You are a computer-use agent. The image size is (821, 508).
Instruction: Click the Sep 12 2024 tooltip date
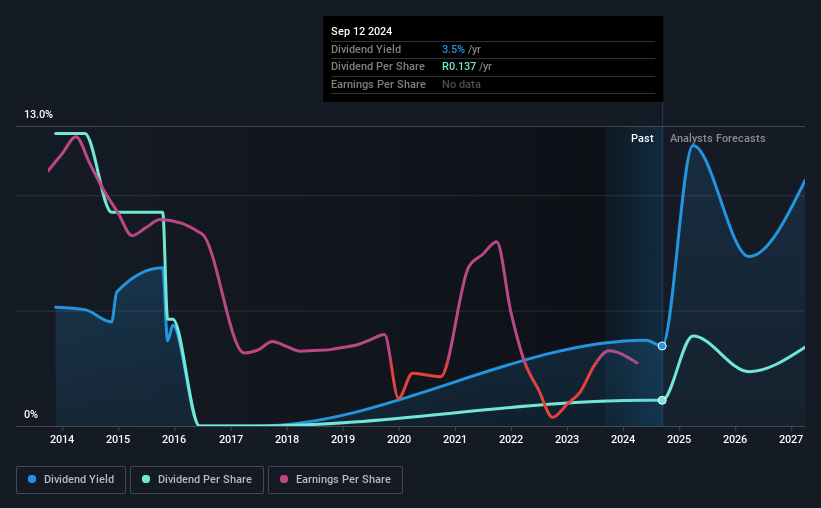pos(361,31)
